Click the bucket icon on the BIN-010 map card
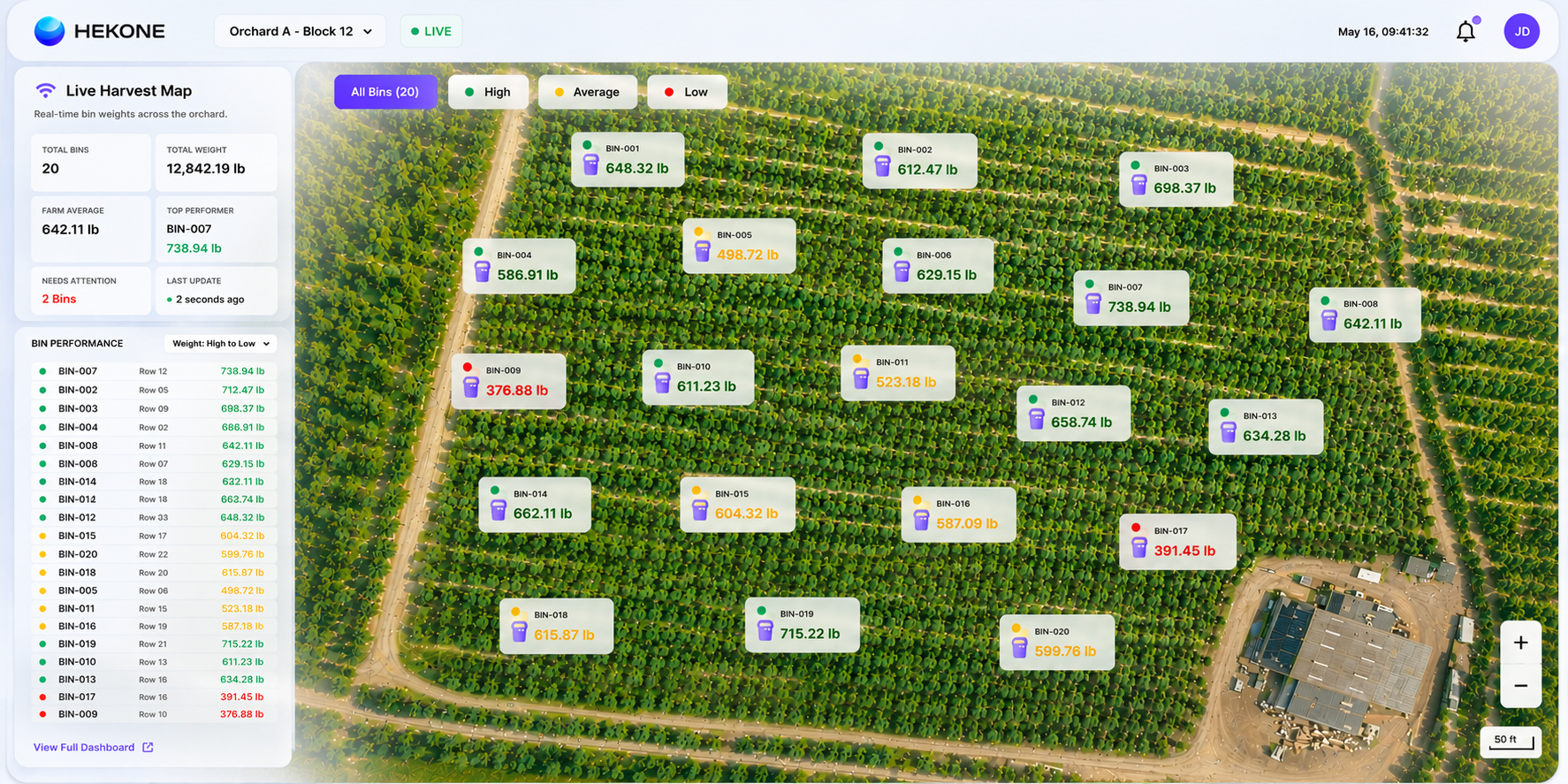 coord(662,383)
